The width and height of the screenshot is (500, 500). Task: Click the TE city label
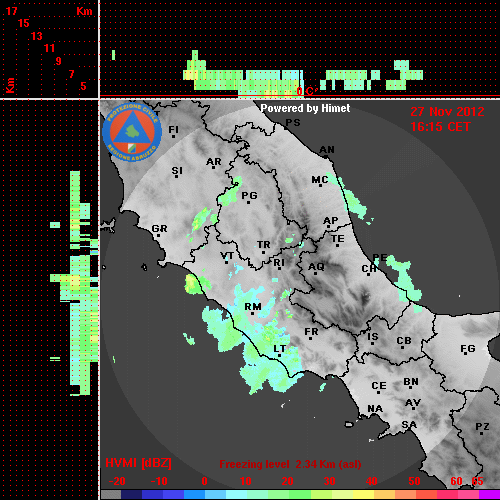click(x=338, y=239)
